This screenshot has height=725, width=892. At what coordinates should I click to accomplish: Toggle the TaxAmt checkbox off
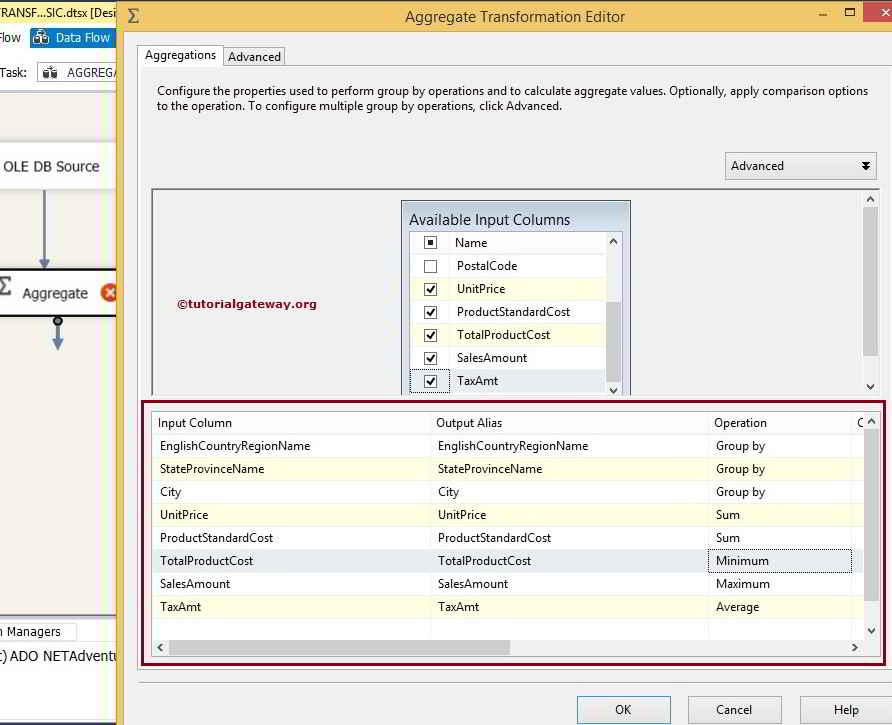430,381
